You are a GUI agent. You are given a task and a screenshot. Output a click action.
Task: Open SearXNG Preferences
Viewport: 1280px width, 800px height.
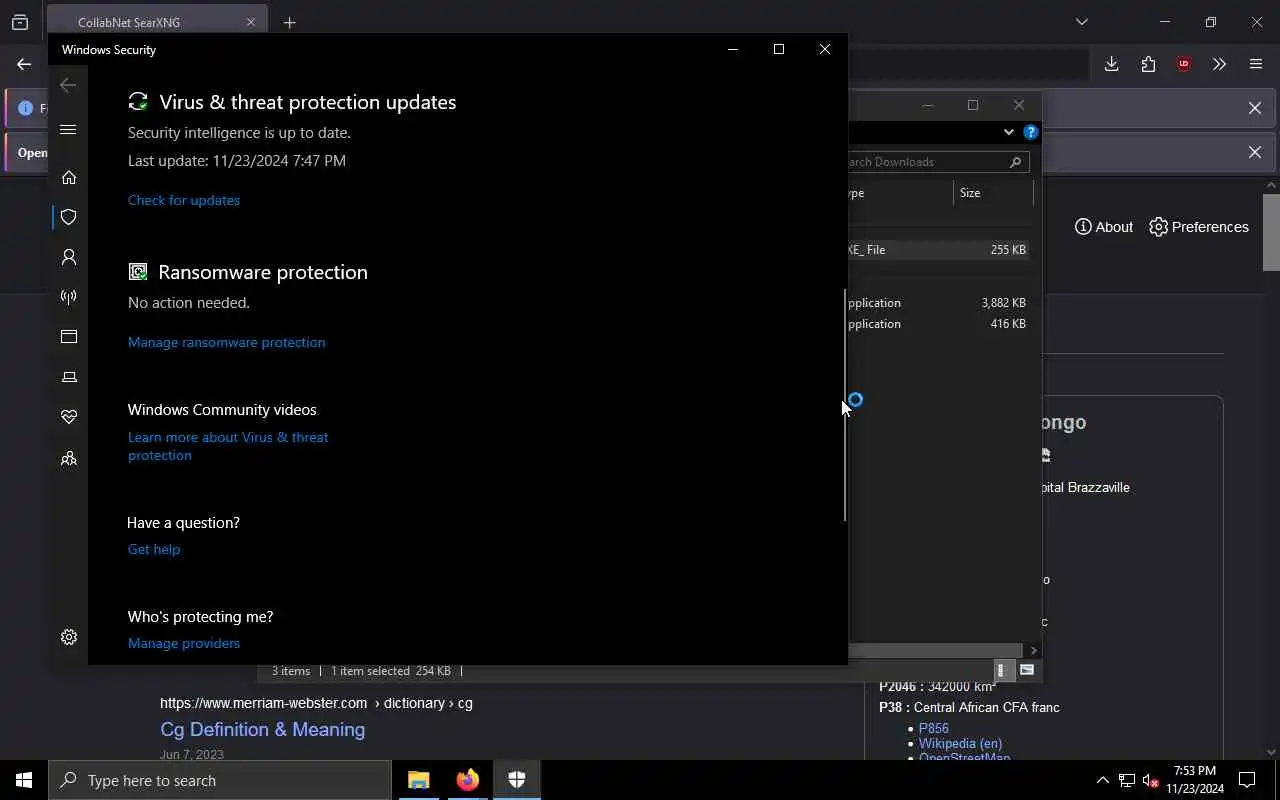pyautogui.click(x=1199, y=227)
